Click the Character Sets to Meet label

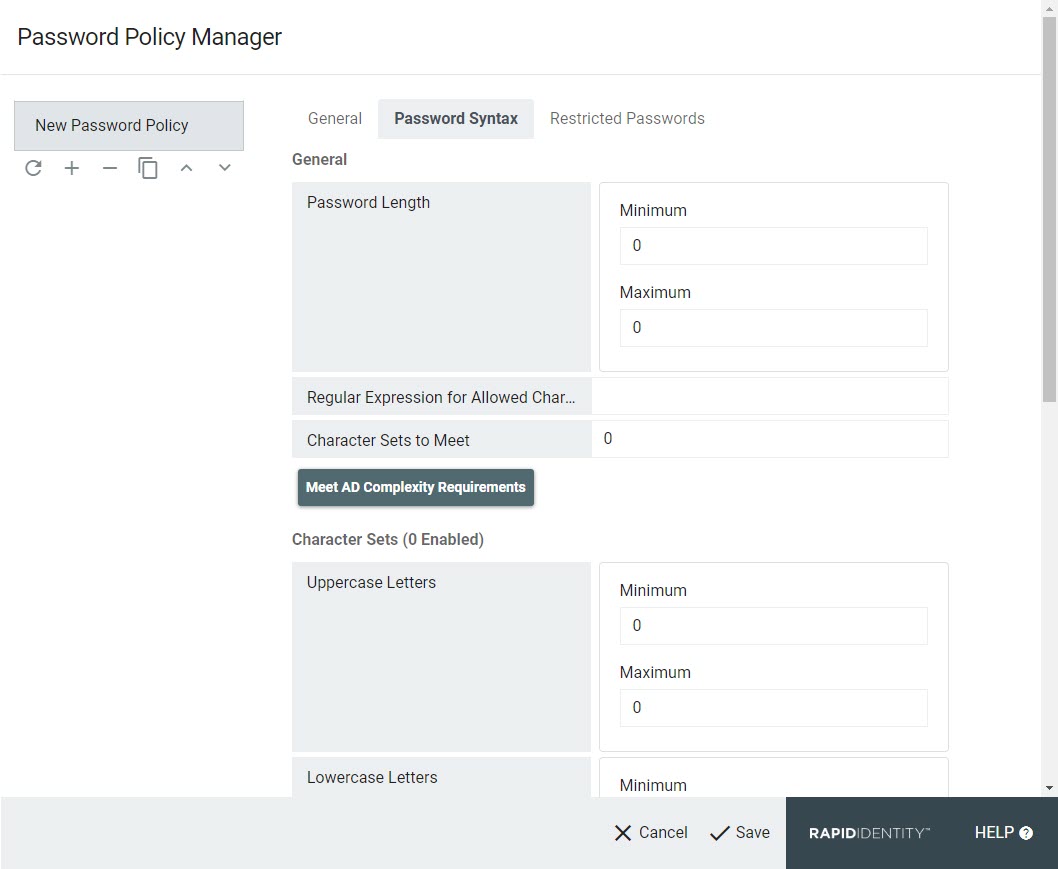(x=388, y=441)
